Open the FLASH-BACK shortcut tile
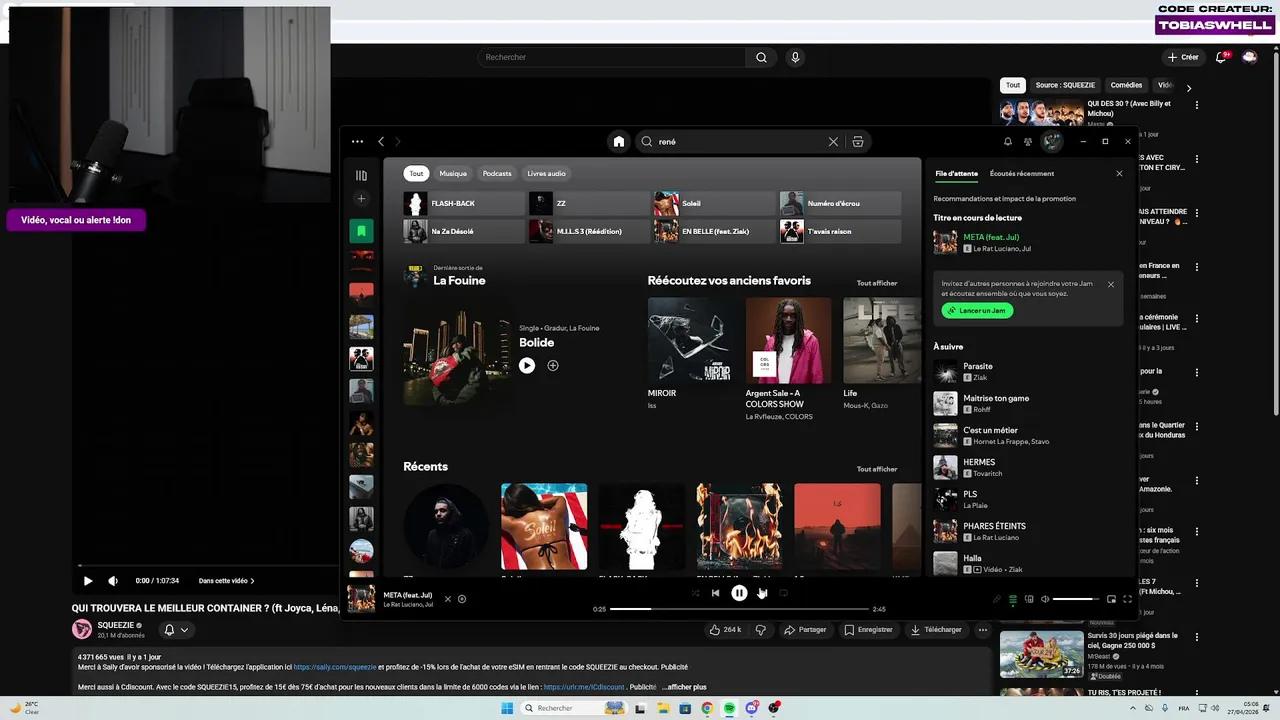Screen dimensions: 1280x720 [464, 204]
